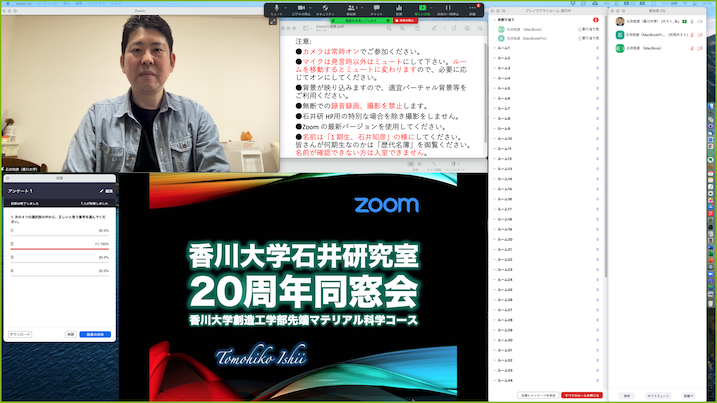Toggle the PDF sidebar view button

pos(306,28)
